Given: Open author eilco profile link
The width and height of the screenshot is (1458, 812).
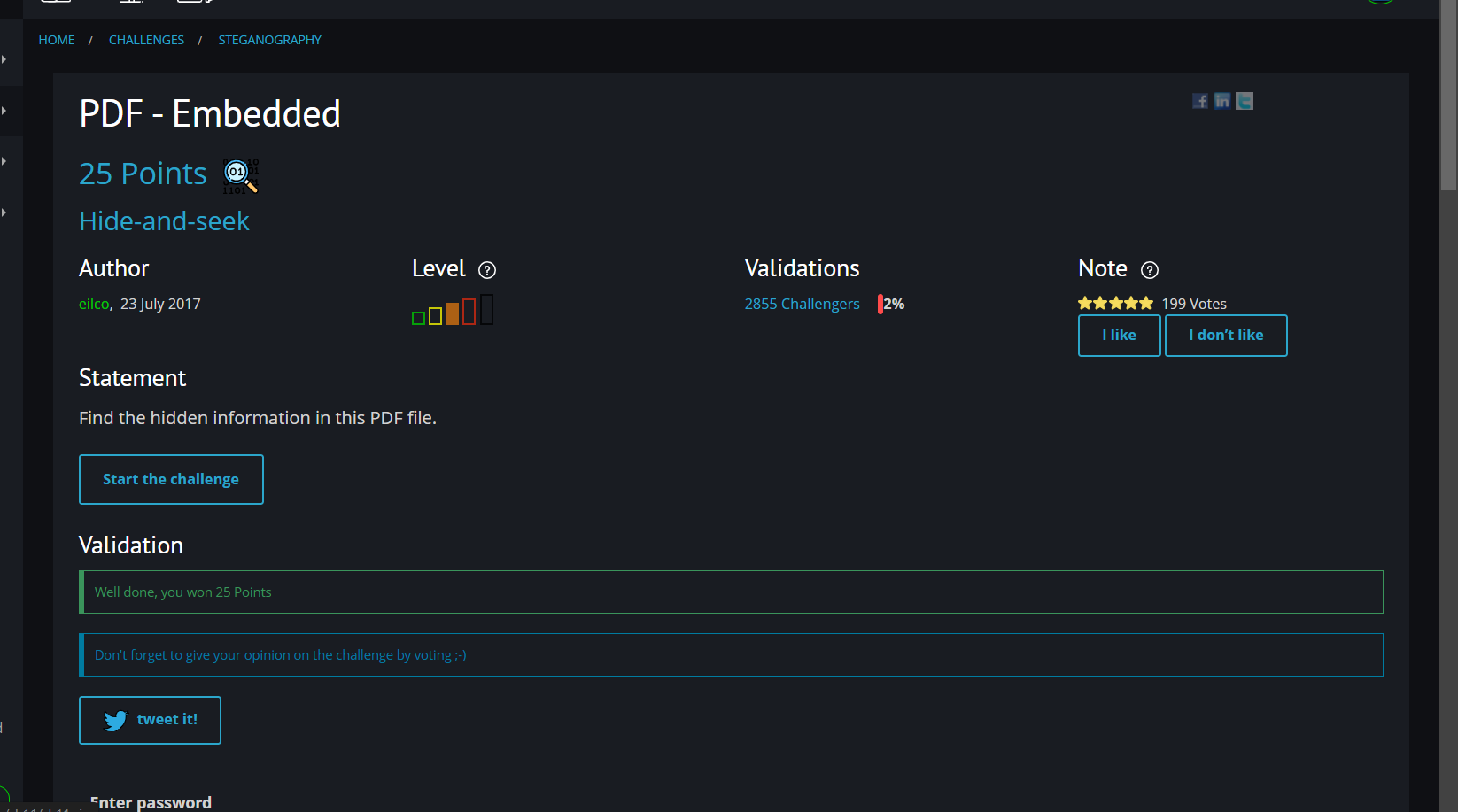Looking at the screenshot, I should [94, 304].
